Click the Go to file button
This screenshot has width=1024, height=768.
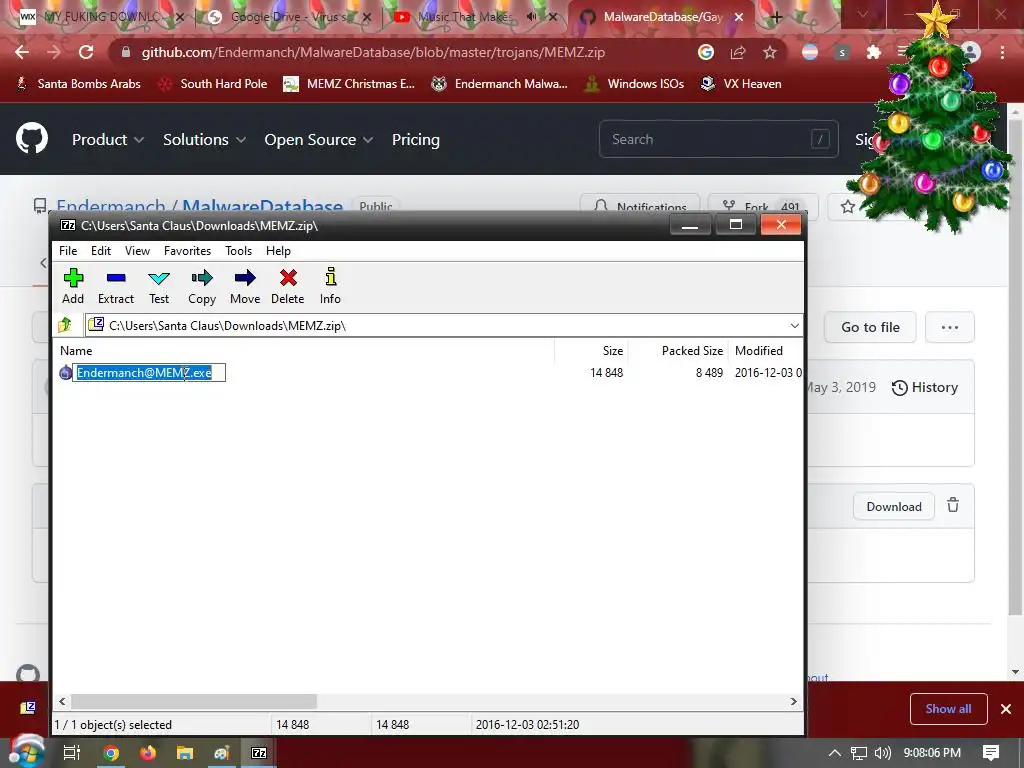pyautogui.click(x=870, y=327)
